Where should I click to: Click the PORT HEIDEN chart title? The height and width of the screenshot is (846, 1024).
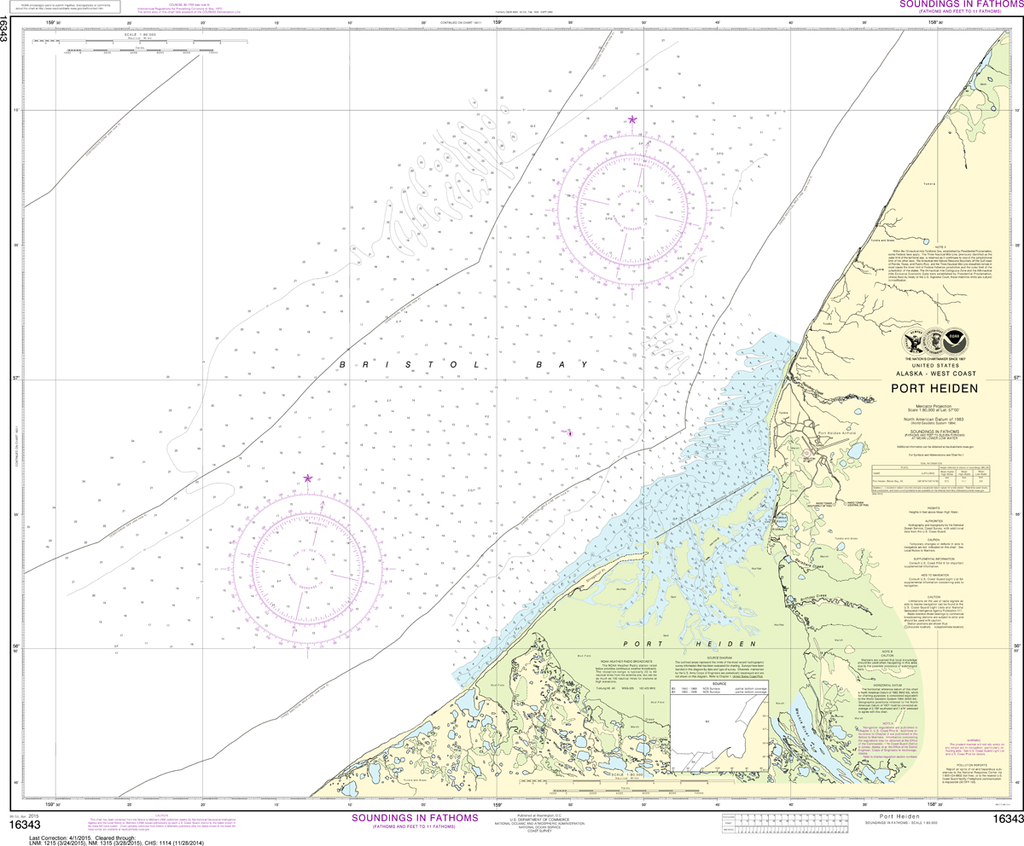click(x=933, y=389)
